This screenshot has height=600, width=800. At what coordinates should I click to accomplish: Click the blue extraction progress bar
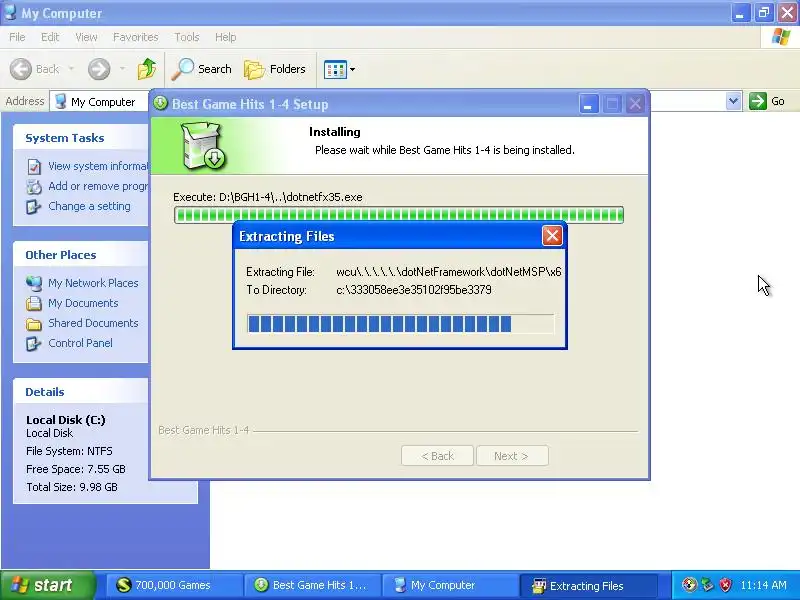[x=400, y=324]
